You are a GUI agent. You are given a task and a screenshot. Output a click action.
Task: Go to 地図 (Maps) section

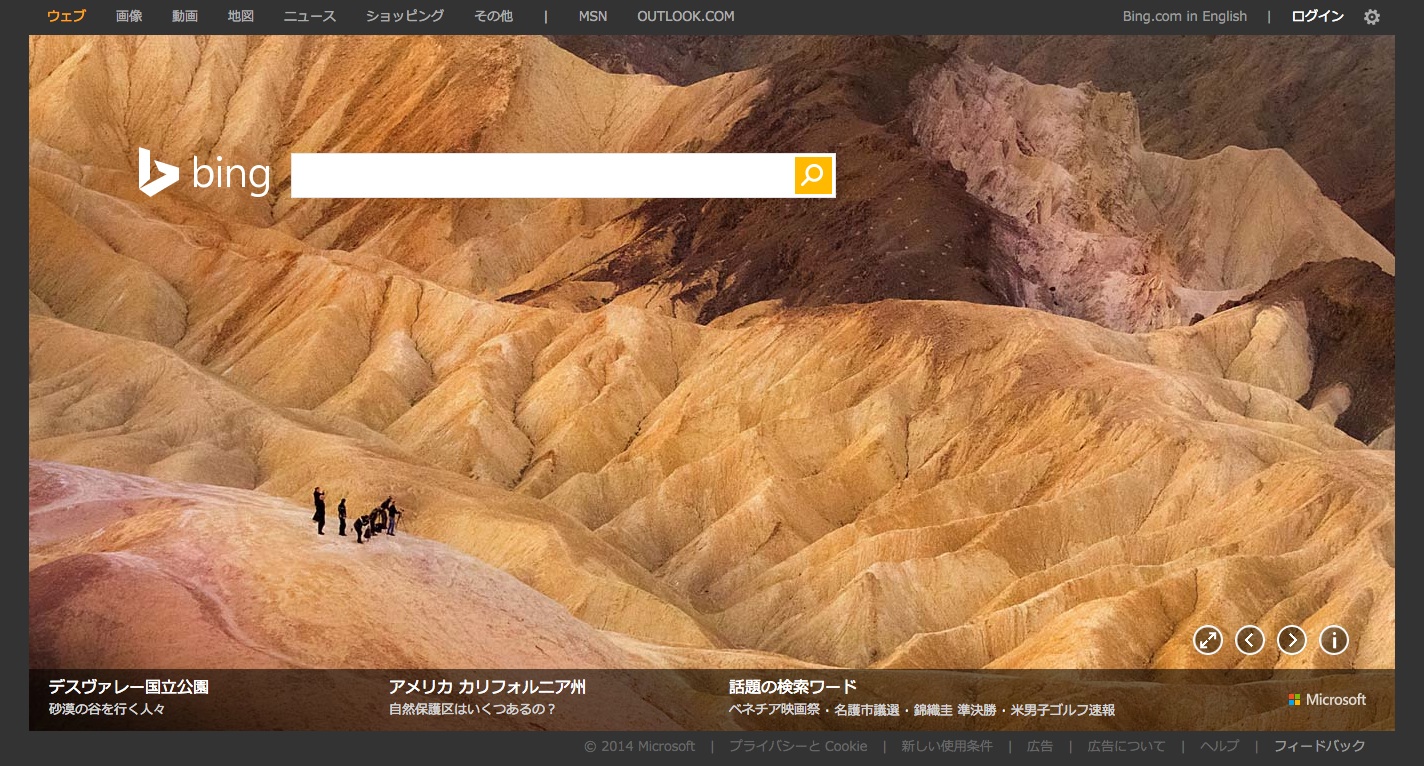[241, 16]
